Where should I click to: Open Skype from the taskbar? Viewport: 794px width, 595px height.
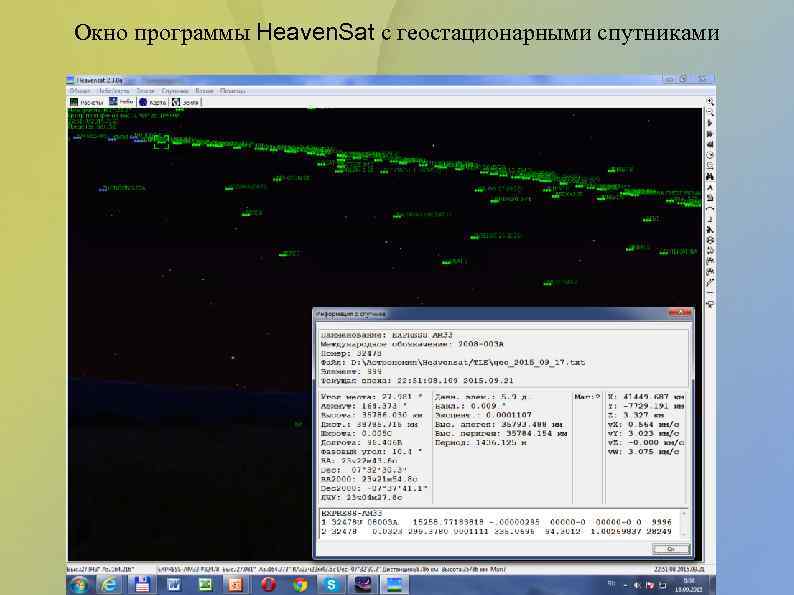331,585
